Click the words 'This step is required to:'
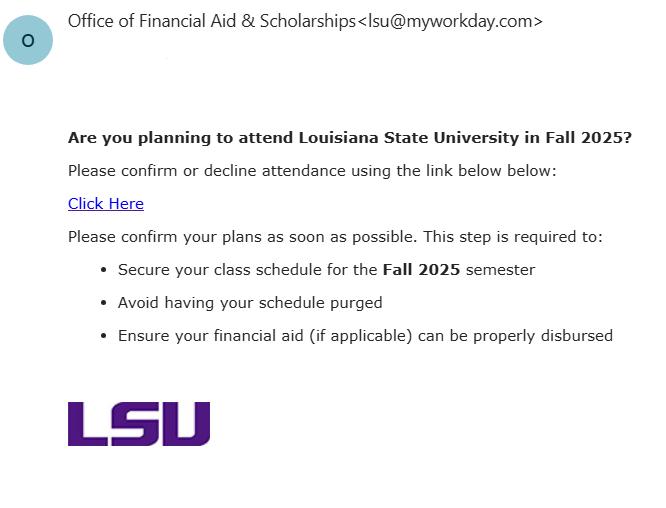Viewport: 666px width, 508px height. click(513, 237)
